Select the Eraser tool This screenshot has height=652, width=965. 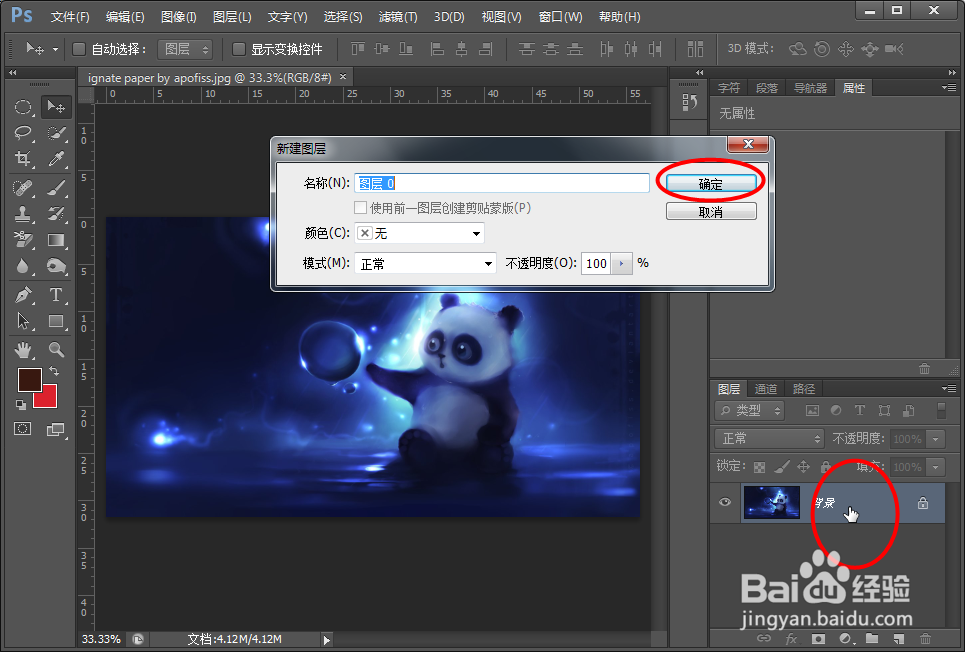pos(23,239)
